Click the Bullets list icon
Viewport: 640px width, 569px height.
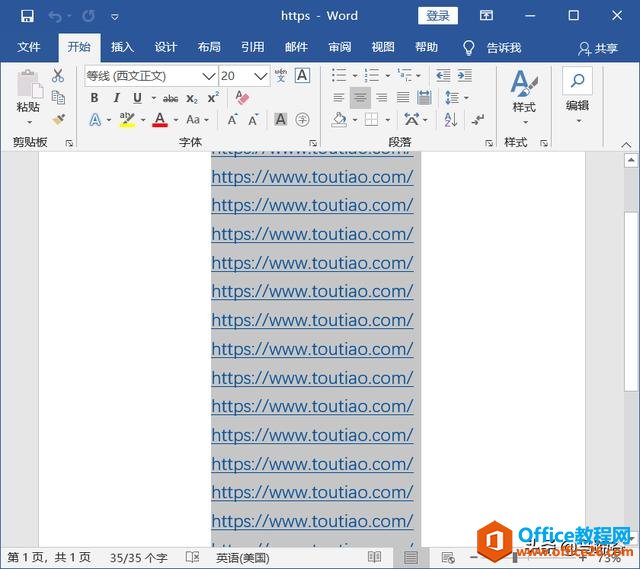pyautogui.click(x=339, y=76)
